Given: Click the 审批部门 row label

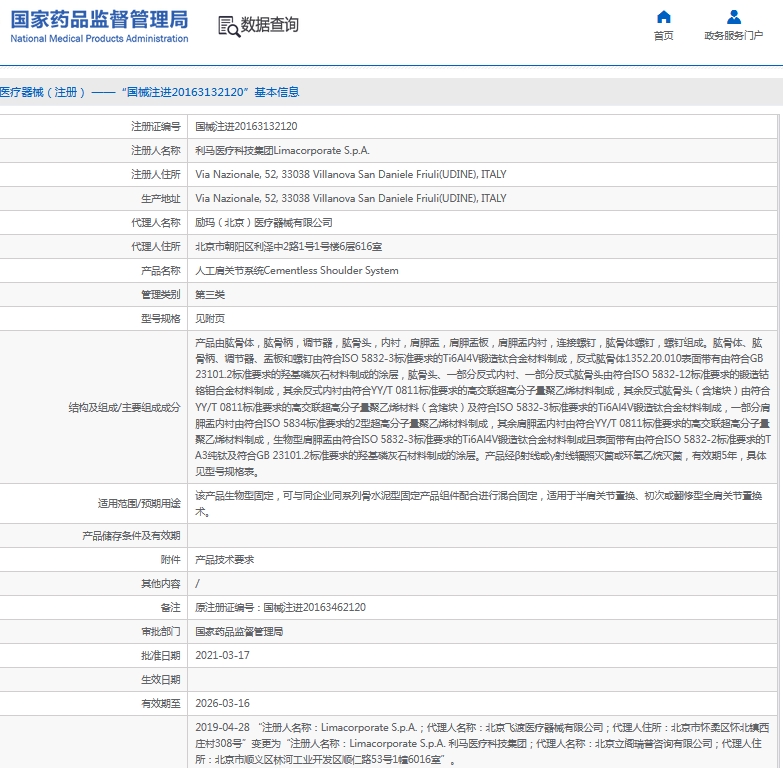Looking at the screenshot, I should click(160, 631).
